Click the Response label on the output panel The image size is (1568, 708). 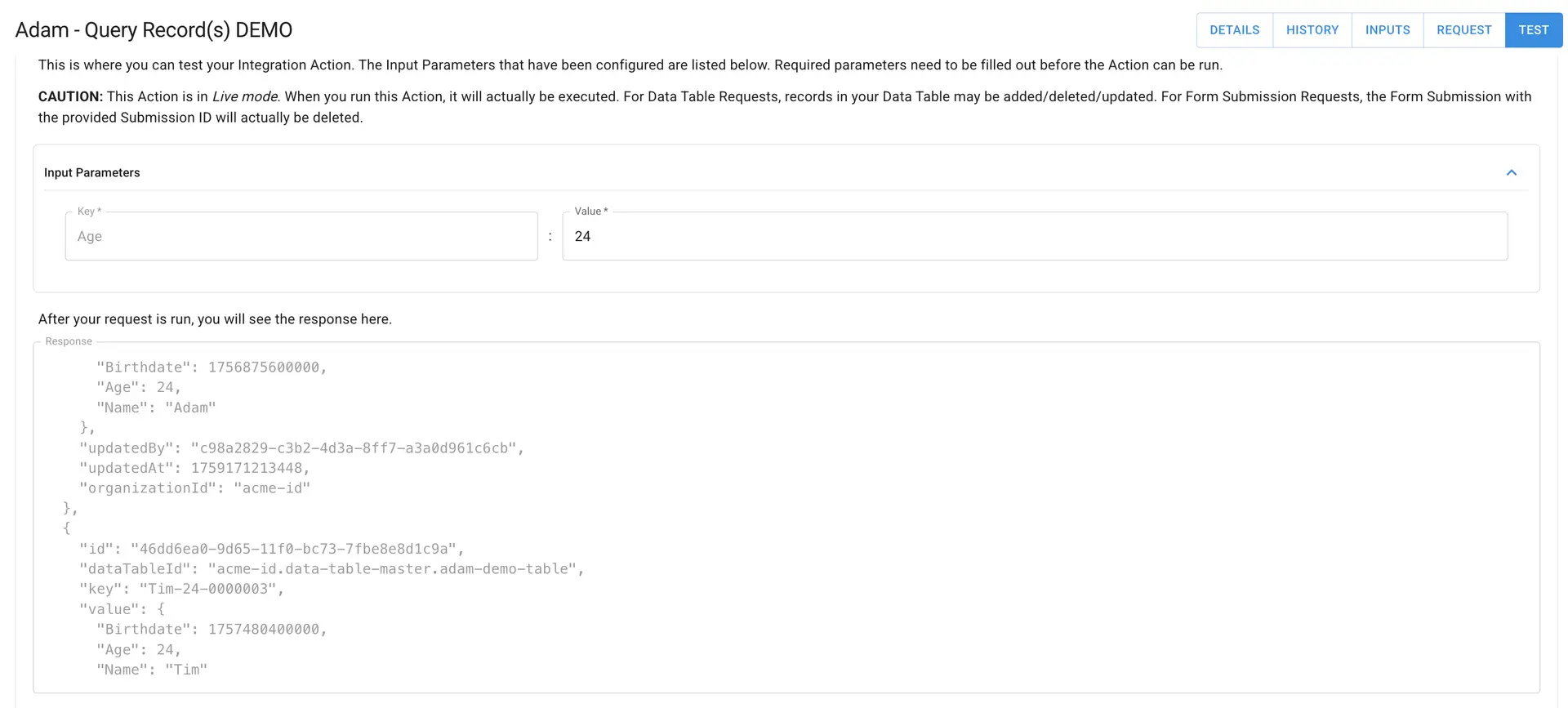pyautogui.click(x=68, y=341)
